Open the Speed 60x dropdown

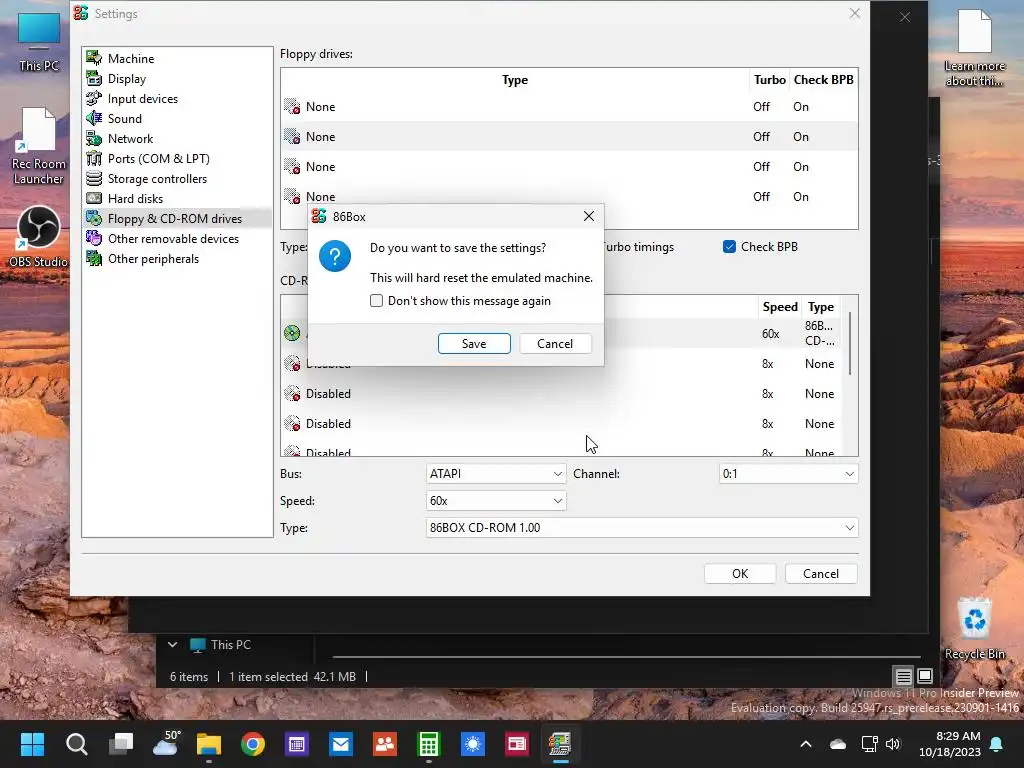pyautogui.click(x=496, y=501)
